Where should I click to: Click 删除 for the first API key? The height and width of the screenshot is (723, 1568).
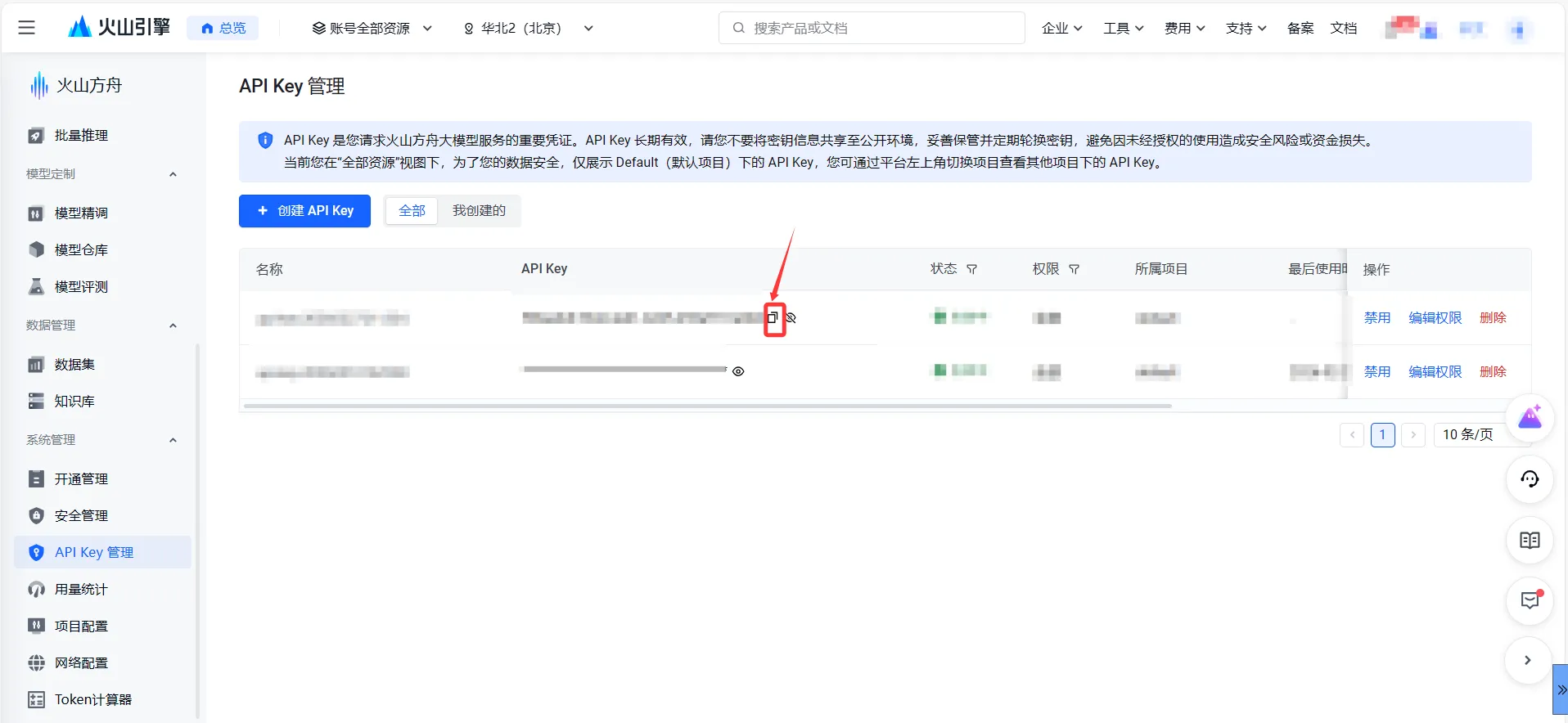pos(1493,317)
